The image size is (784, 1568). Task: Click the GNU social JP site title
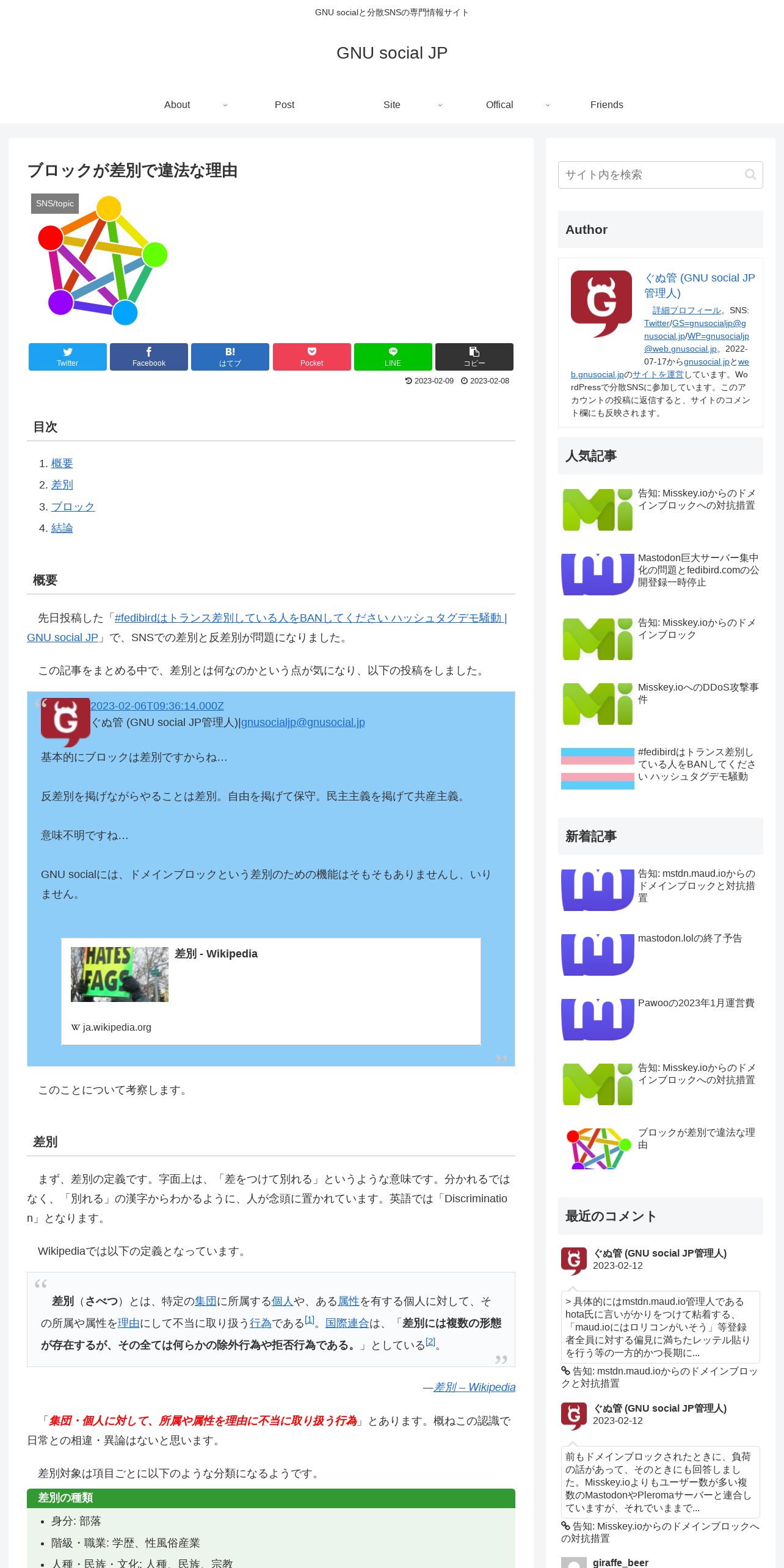(x=392, y=53)
